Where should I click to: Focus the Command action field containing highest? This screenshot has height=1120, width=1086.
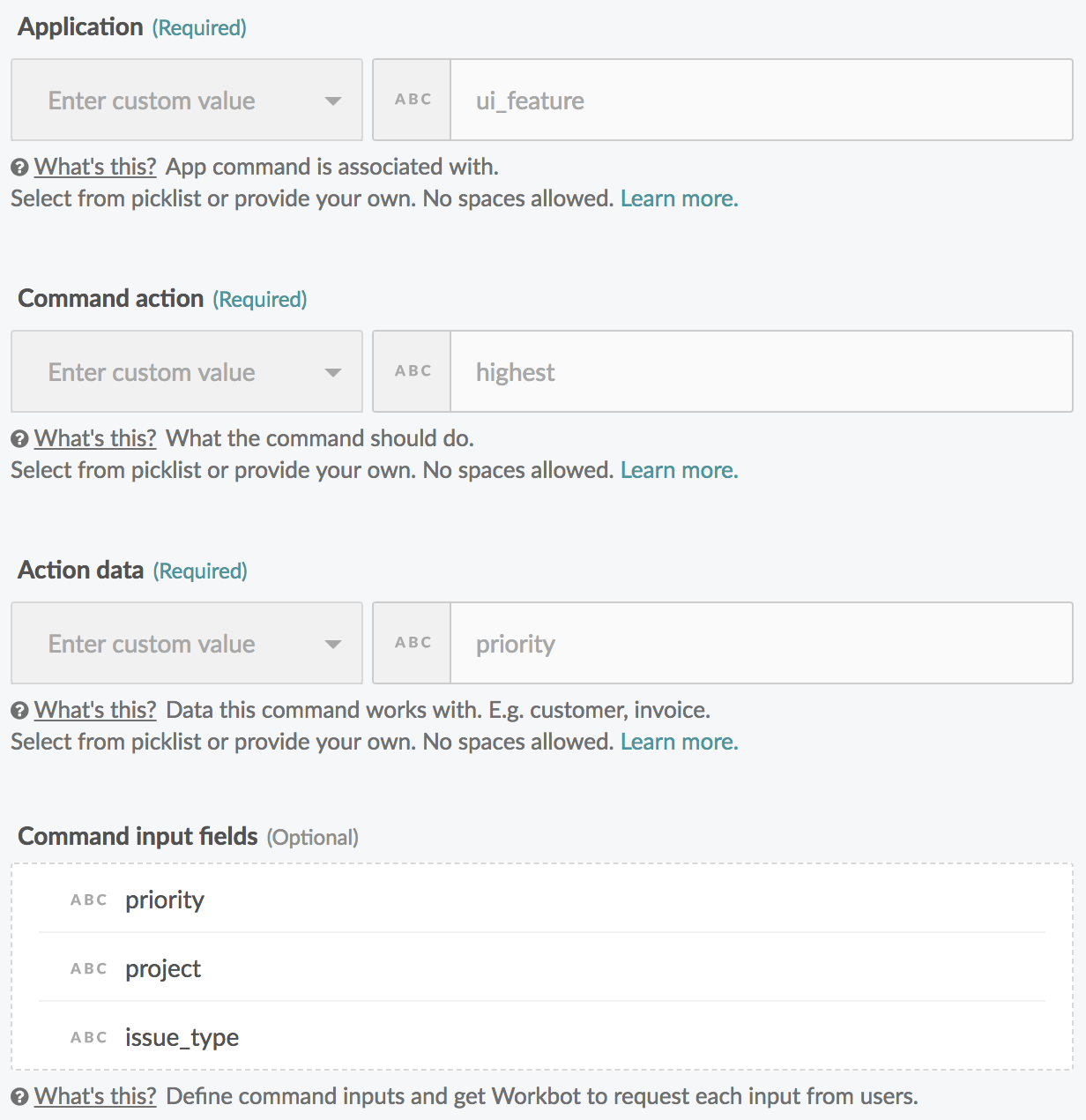click(x=760, y=372)
